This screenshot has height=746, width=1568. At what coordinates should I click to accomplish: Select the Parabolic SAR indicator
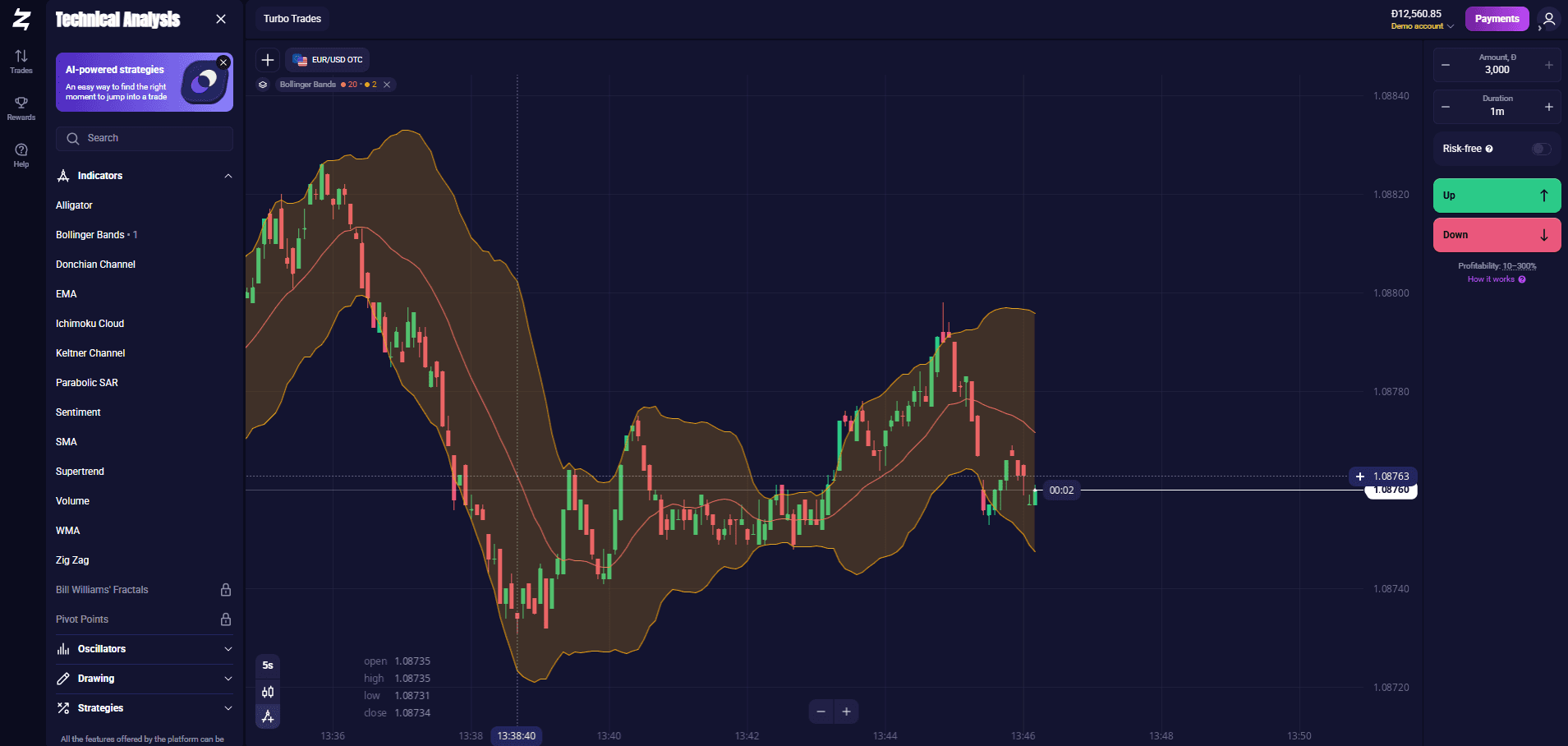pyautogui.click(x=87, y=383)
